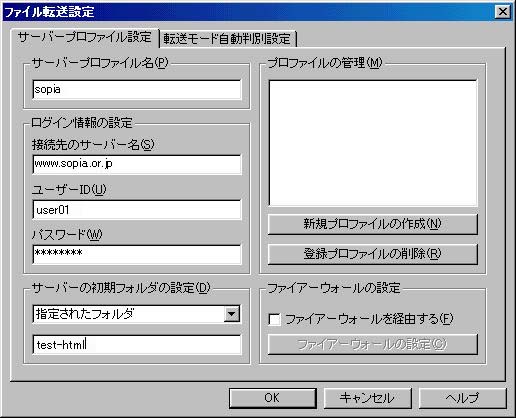Open the 転送モード自動判別設定 tab
Image resolution: width=516 pixels, height=418 pixels.
coord(227,39)
